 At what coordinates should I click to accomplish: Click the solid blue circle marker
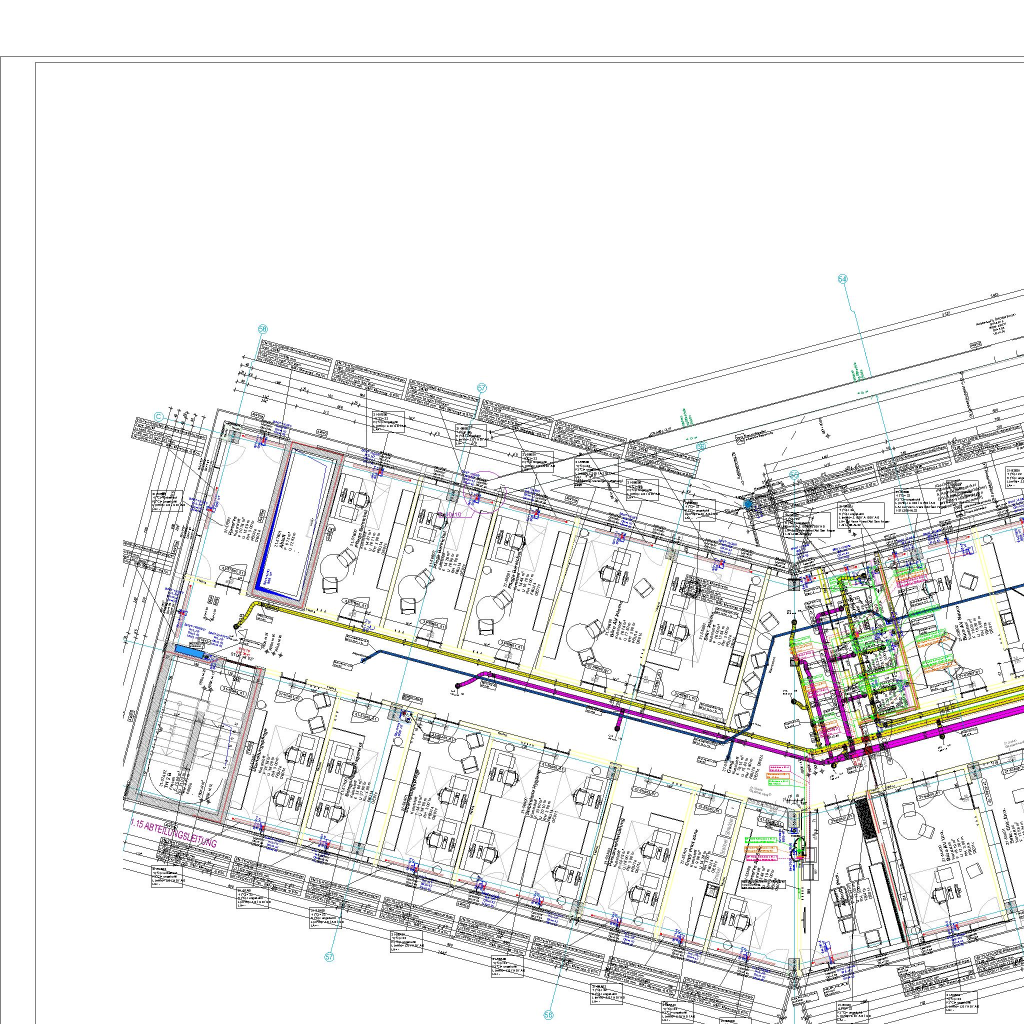(748, 505)
